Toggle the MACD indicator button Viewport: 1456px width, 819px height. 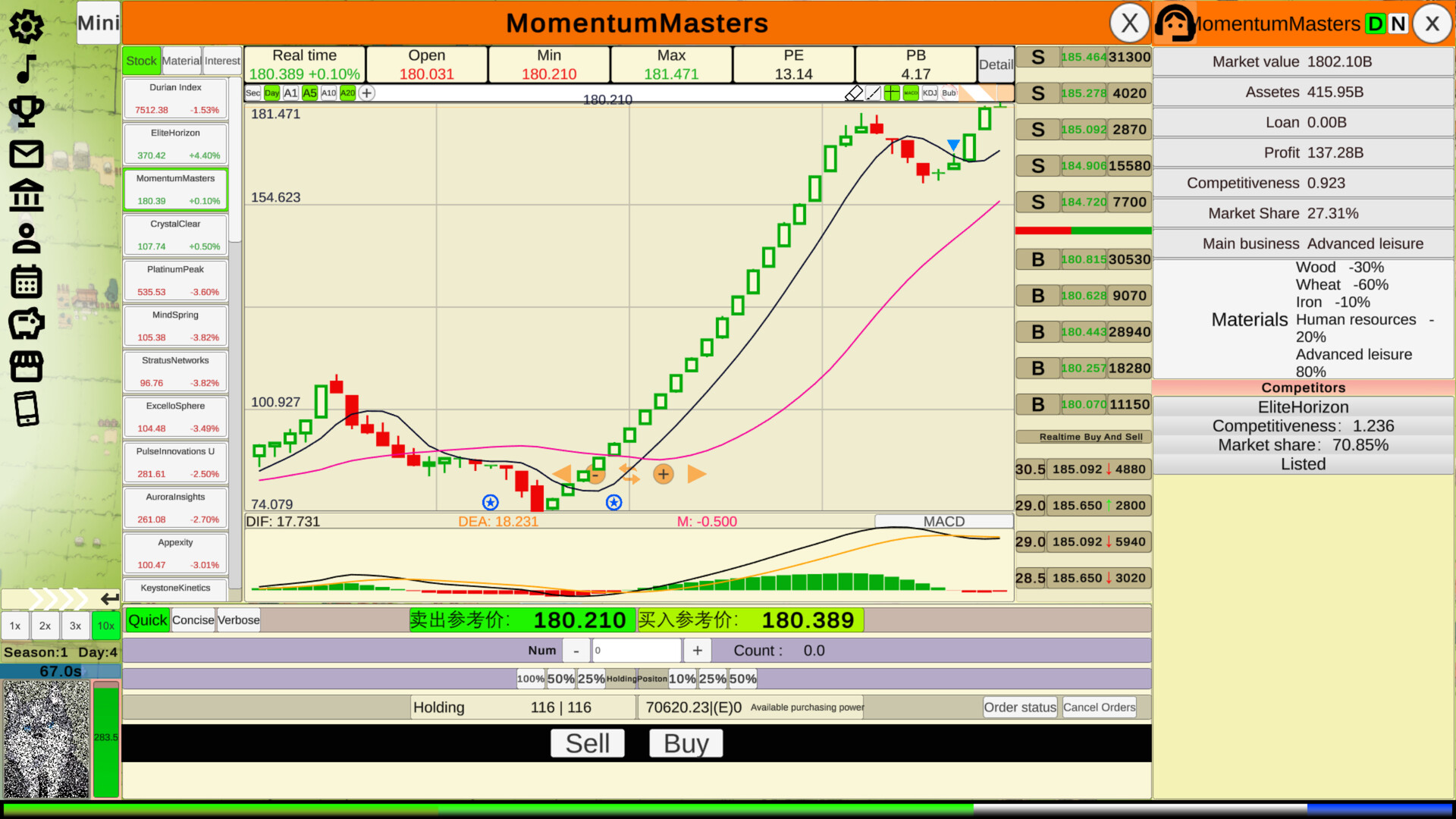[911, 93]
